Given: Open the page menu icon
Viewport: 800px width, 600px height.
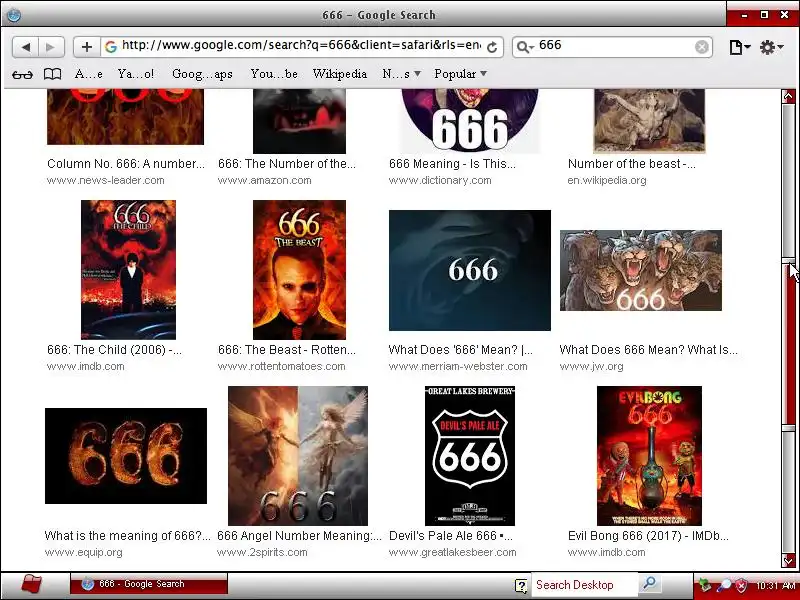Looking at the screenshot, I should (739, 47).
